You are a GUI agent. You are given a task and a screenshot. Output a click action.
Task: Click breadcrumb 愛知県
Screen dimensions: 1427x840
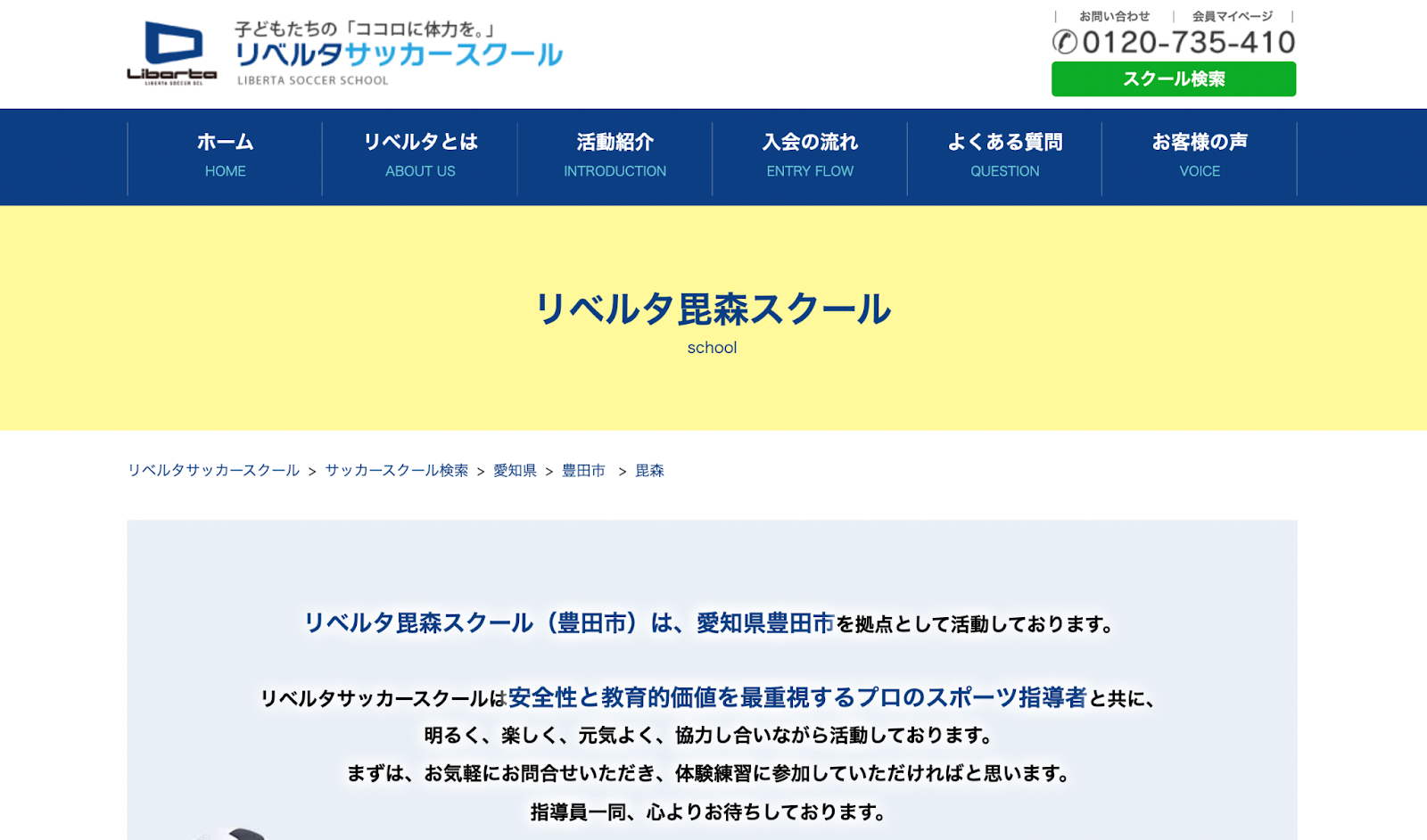(515, 470)
